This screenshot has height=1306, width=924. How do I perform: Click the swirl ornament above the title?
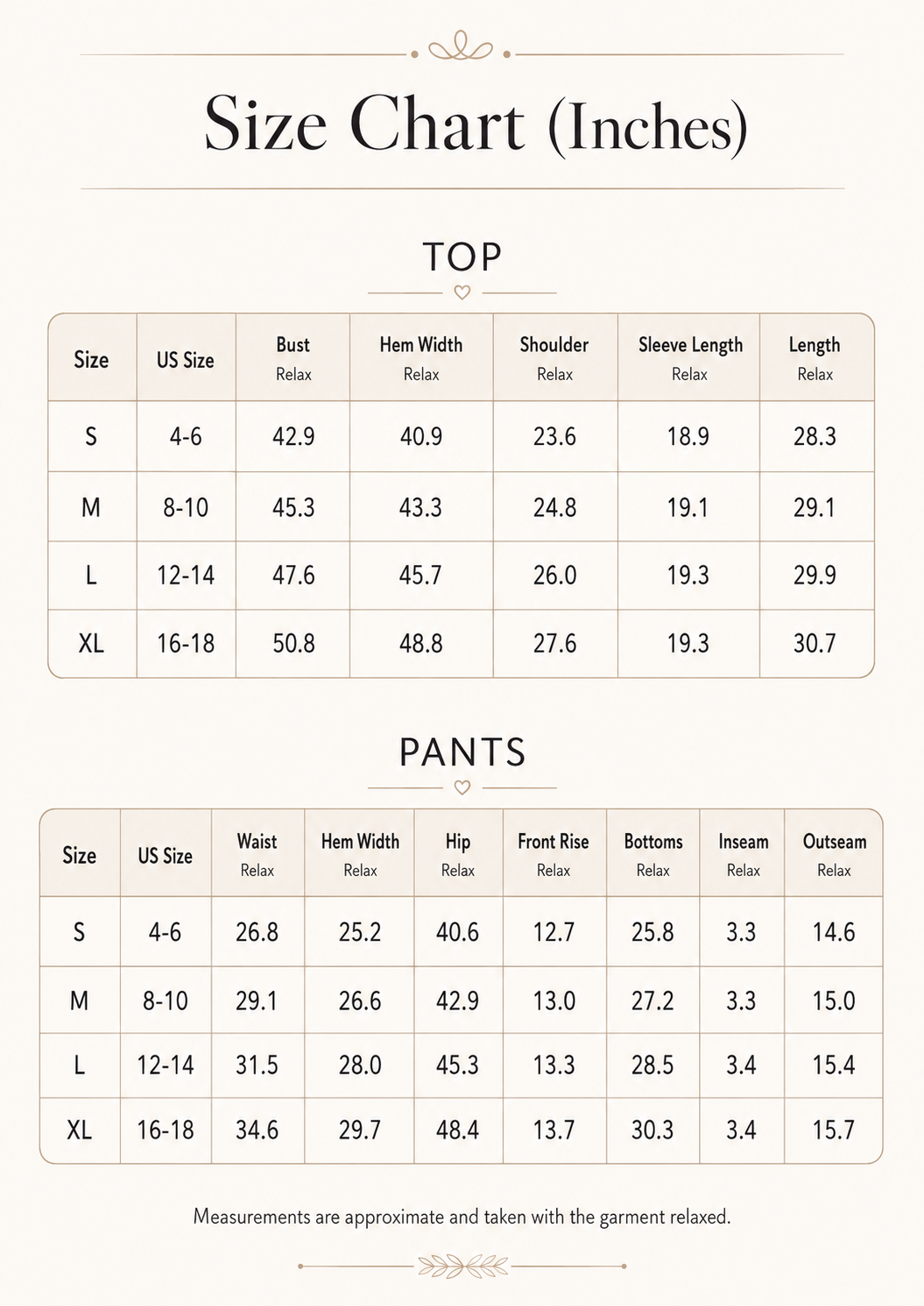[x=461, y=47]
